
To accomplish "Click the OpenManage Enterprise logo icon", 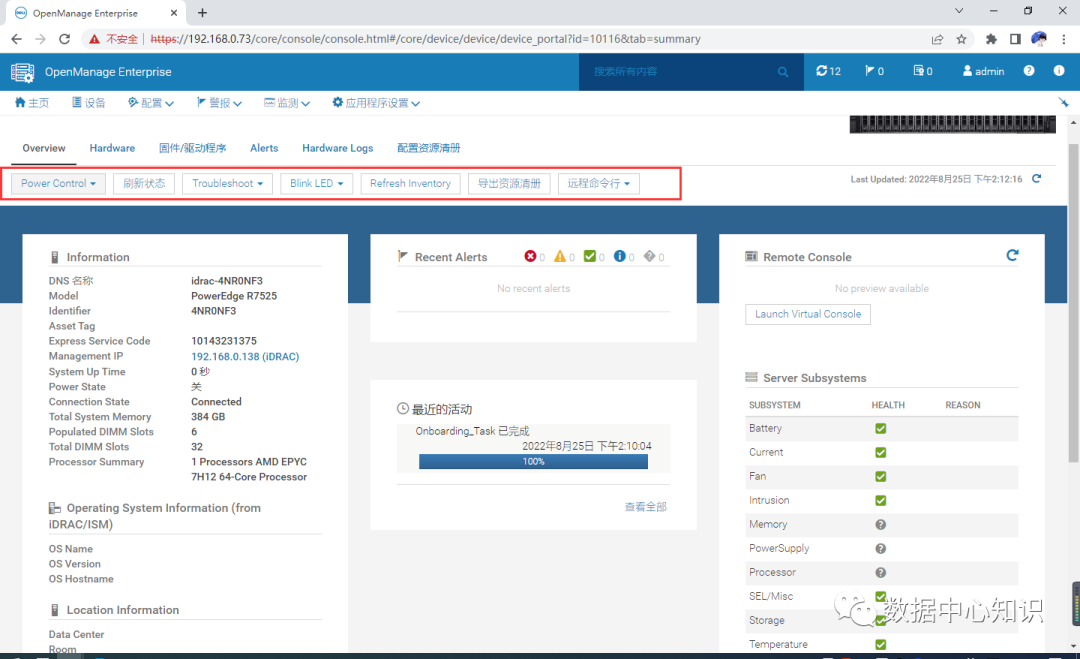I will [22, 72].
